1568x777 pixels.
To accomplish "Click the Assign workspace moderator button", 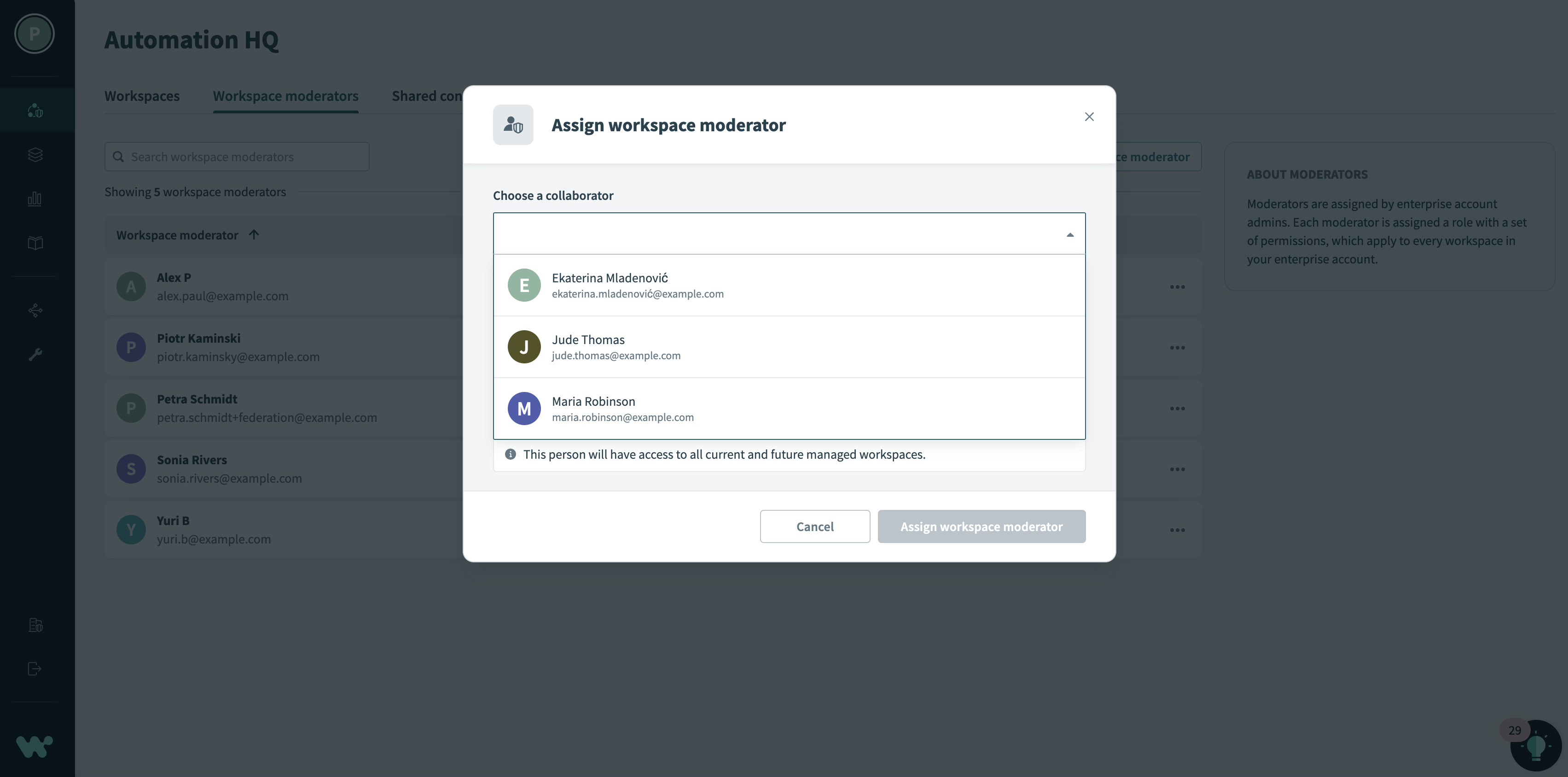I will [x=981, y=526].
